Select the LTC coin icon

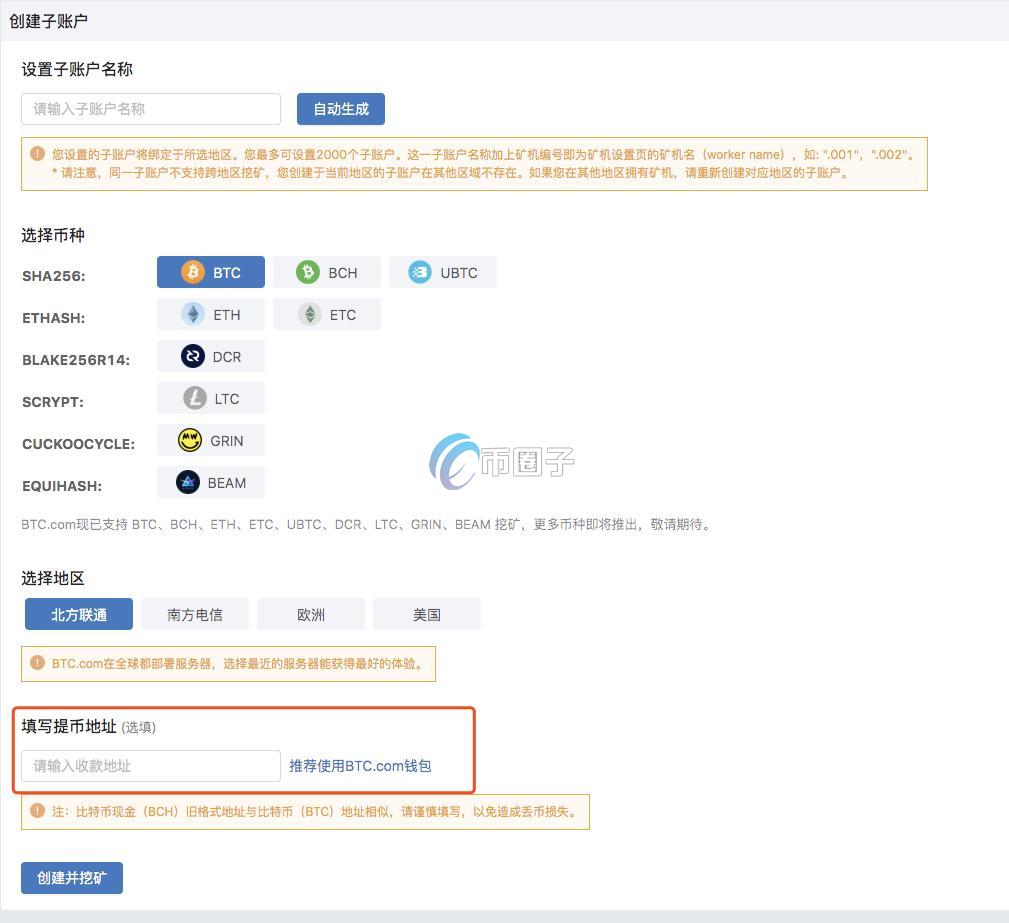click(x=191, y=398)
